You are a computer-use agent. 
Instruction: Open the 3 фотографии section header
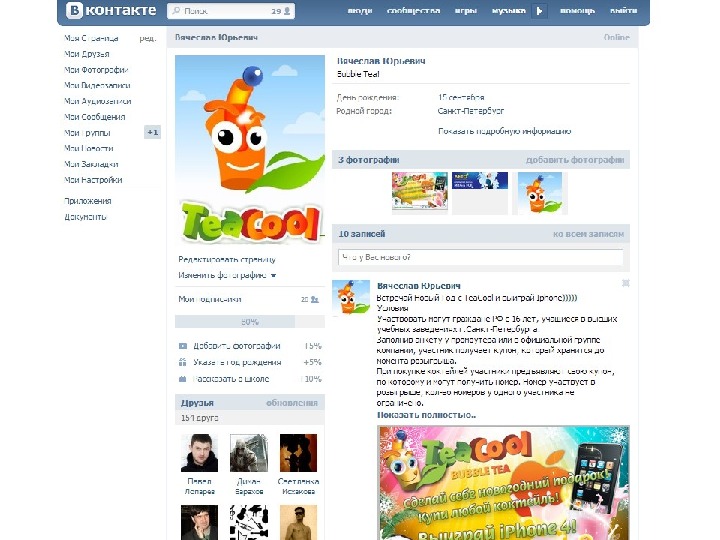tap(369, 160)
